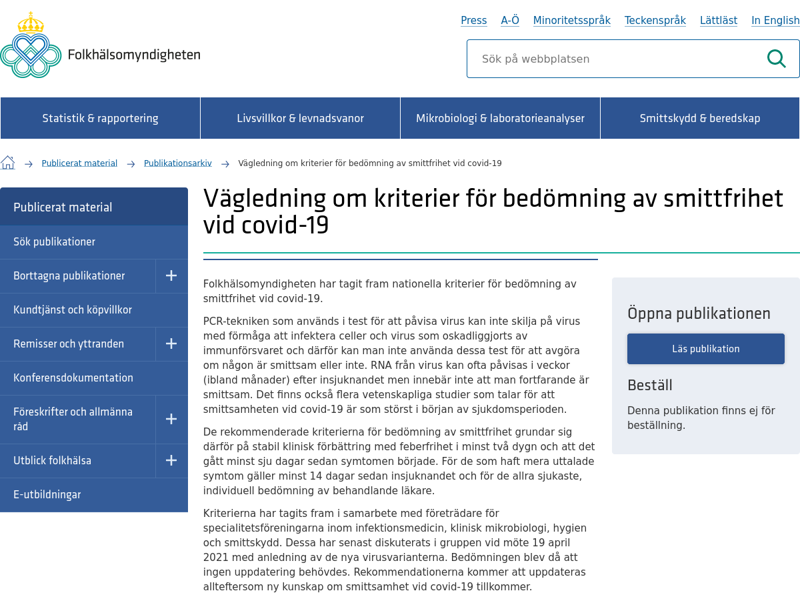Viewport: 800px width, 607px height.
Task: Open the Teckenspråk link
Action: (655, 20)
